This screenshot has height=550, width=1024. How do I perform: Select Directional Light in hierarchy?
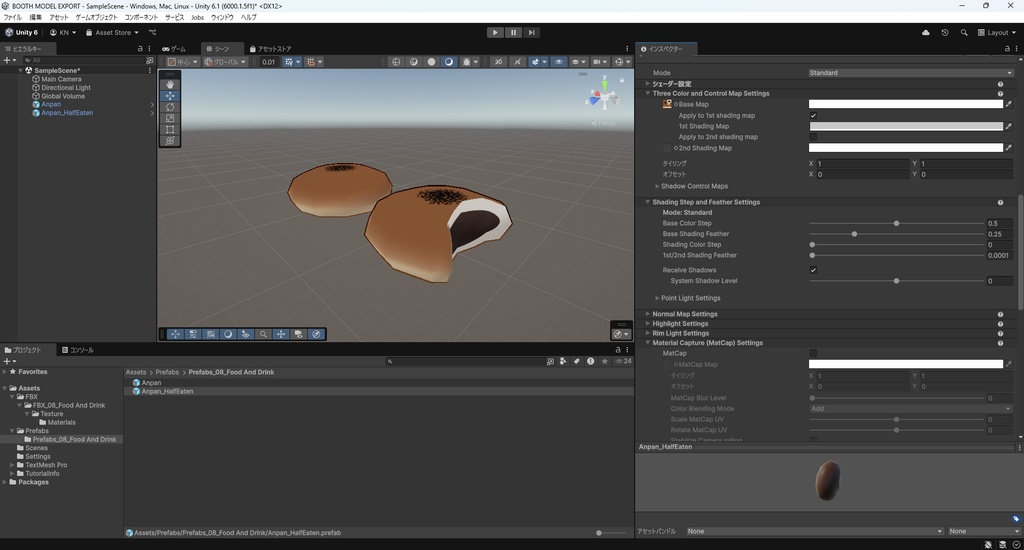[66, 88]
